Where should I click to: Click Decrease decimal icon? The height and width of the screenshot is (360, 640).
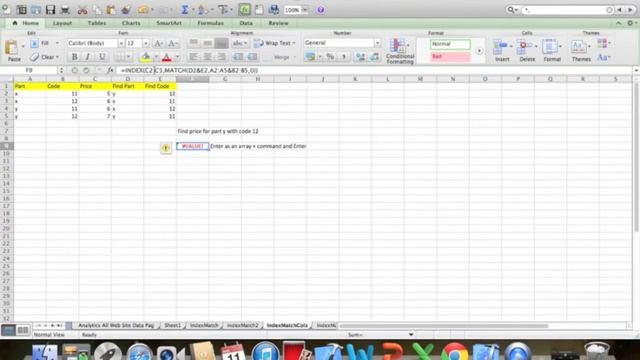tap(374, 57)
